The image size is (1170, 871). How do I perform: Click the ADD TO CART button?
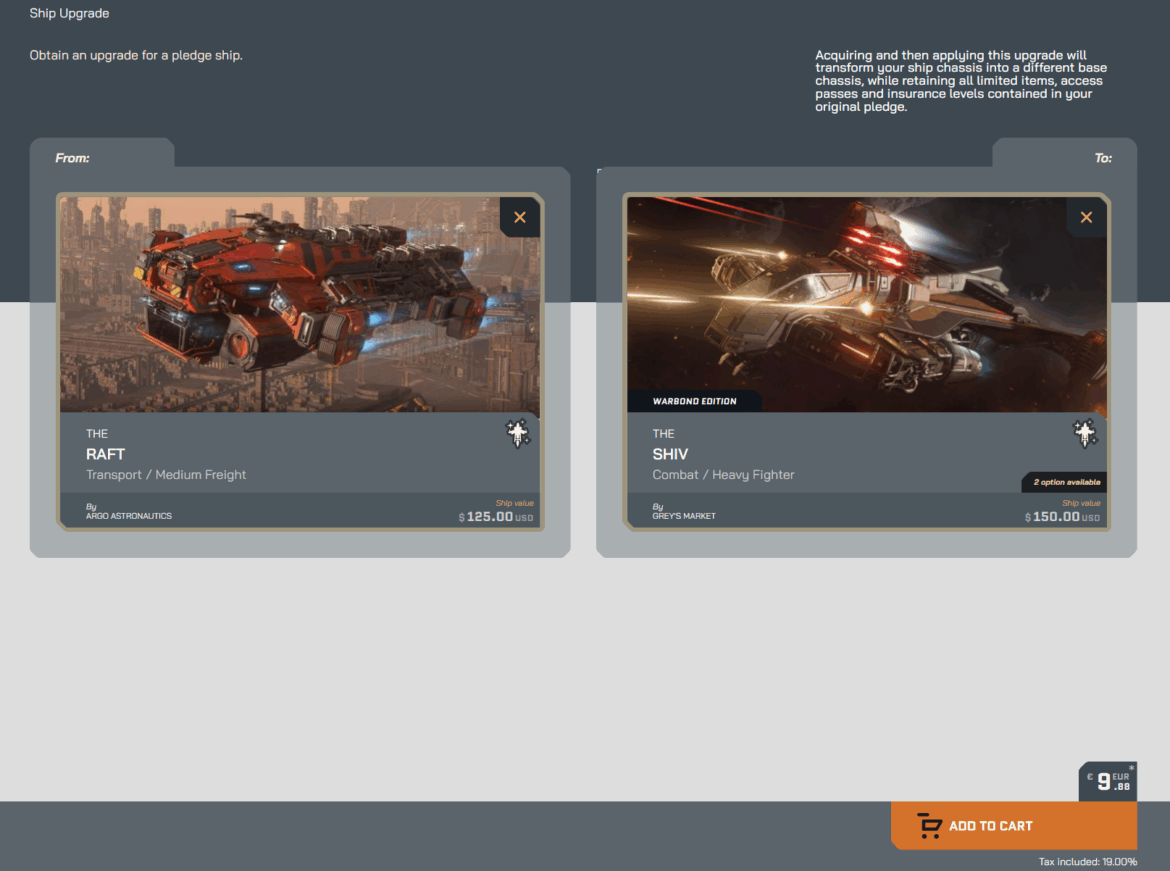1013,825
